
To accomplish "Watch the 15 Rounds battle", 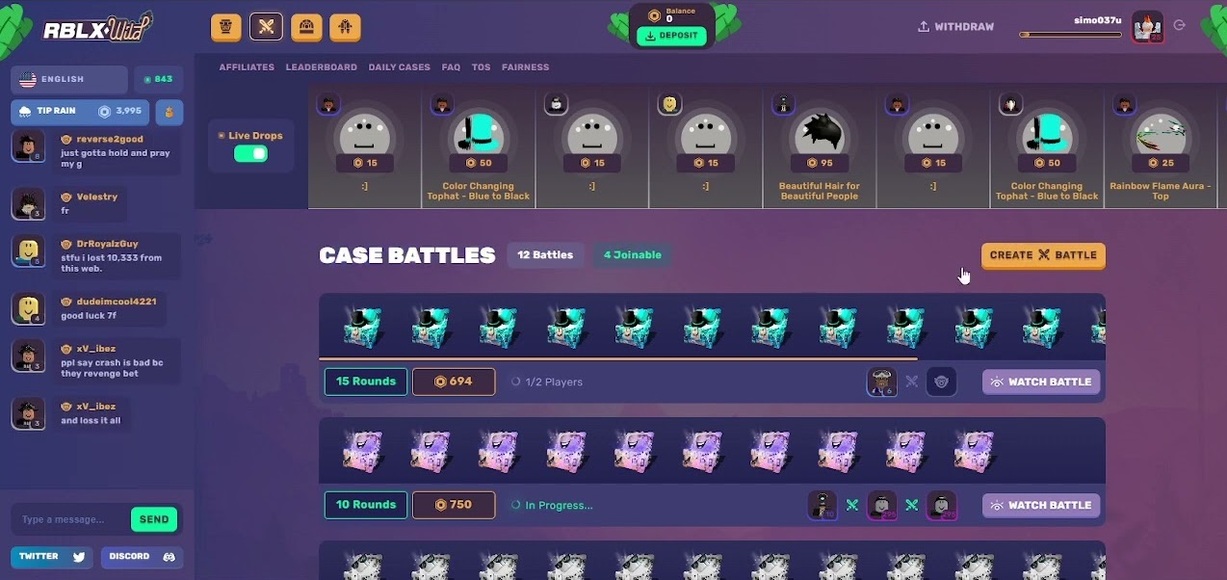I will (x=1041, y=382).
